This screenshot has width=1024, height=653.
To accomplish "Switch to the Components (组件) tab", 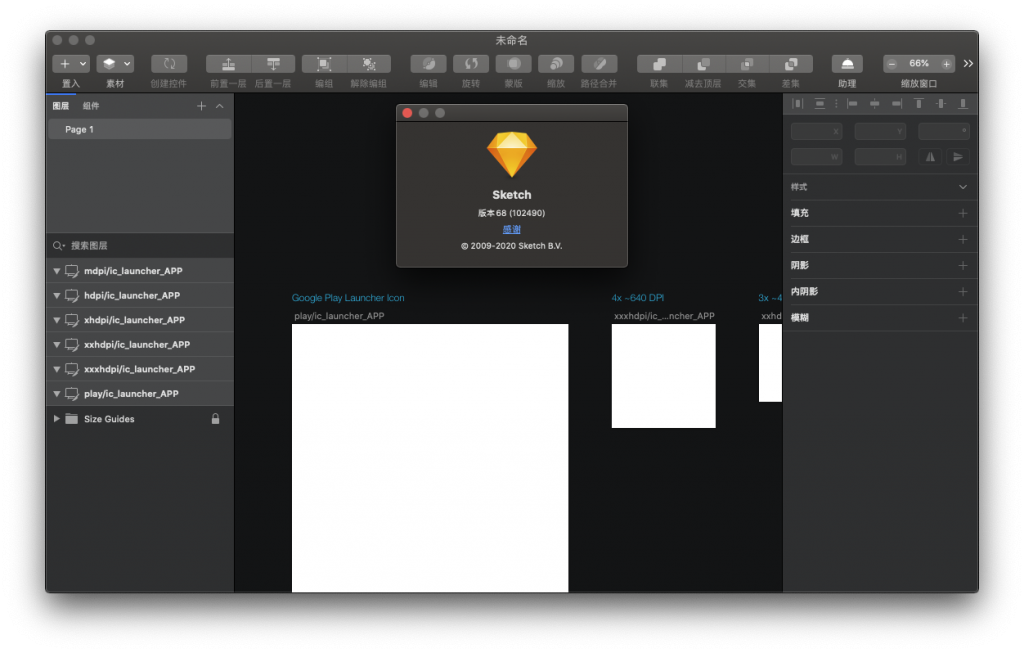I will [91, 106].
